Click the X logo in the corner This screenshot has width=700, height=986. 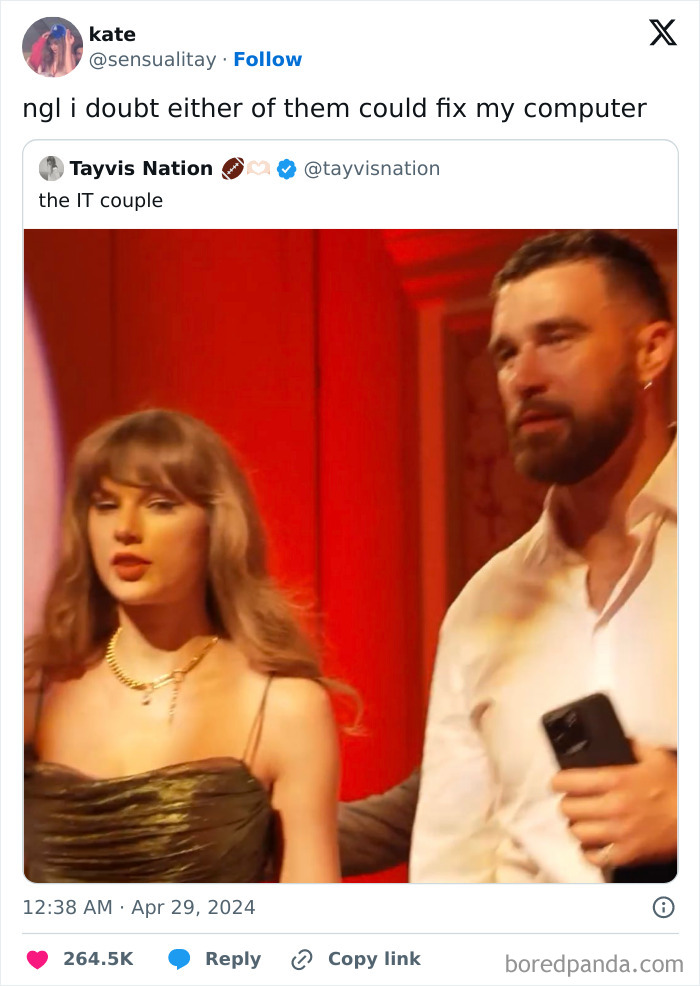tap(662, 33)
